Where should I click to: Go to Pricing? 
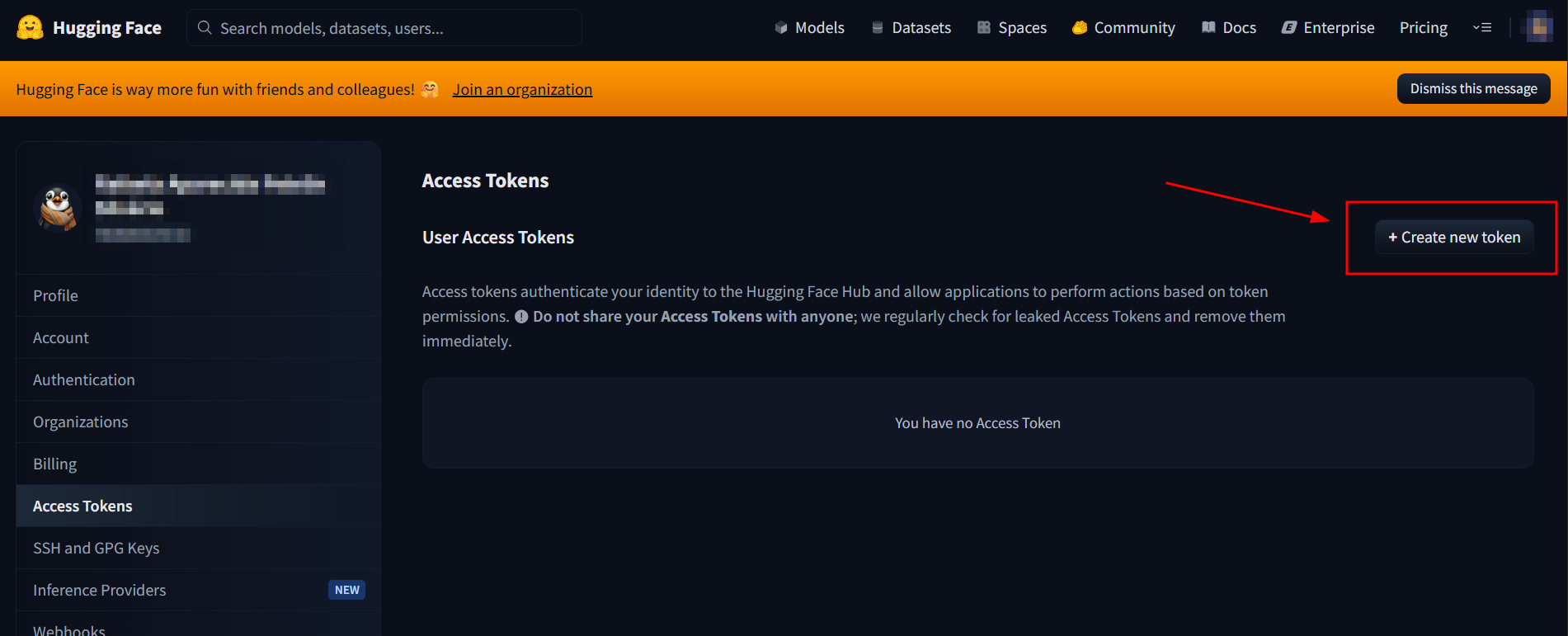(x=1424, y=28)
